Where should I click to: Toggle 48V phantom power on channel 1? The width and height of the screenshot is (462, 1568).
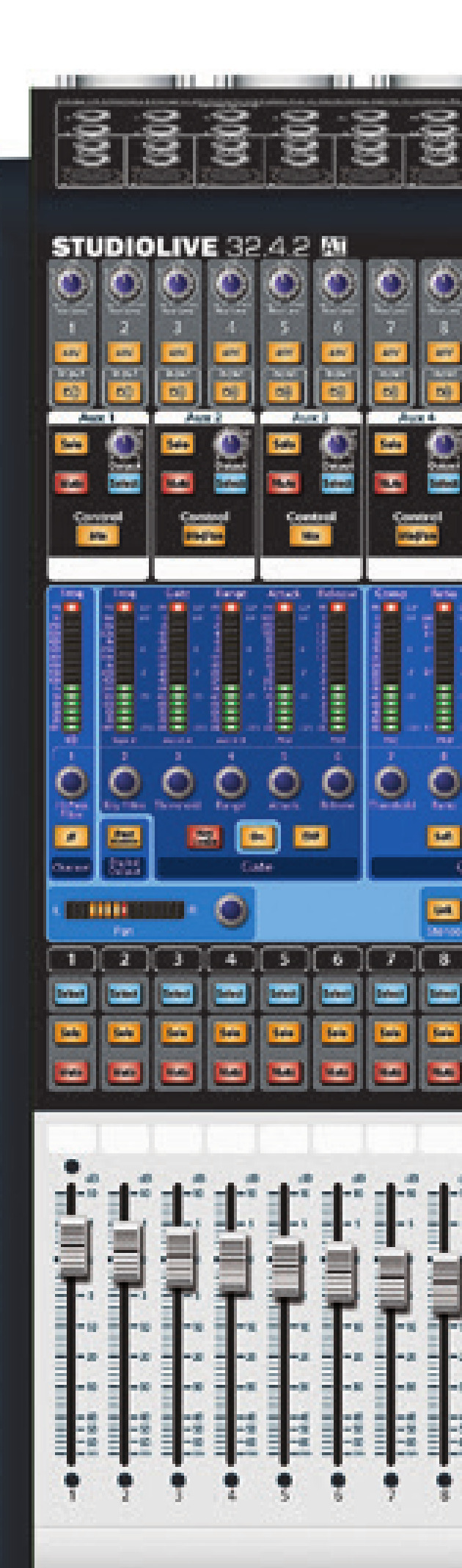tap(71, 352)
